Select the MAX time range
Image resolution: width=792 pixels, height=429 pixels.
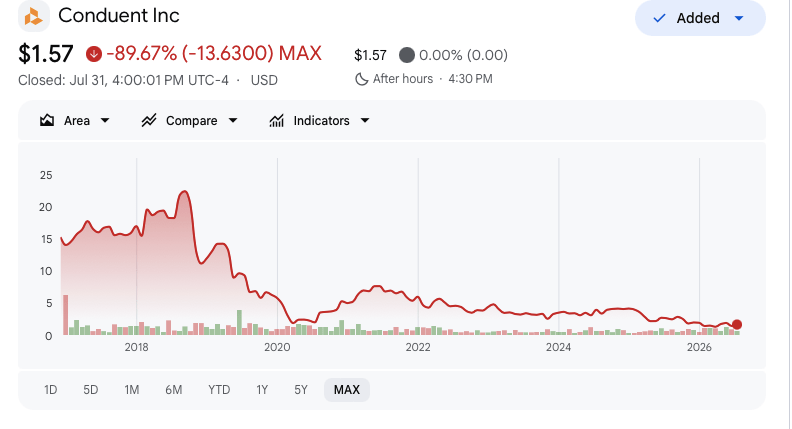347,390
